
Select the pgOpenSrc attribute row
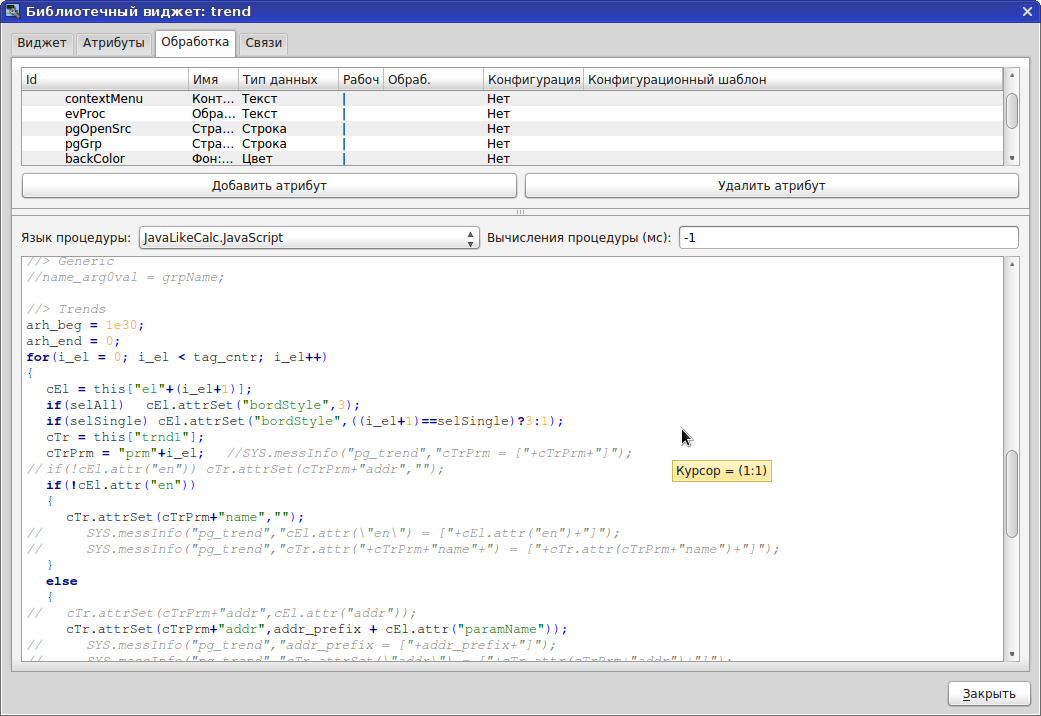[98, 129]
